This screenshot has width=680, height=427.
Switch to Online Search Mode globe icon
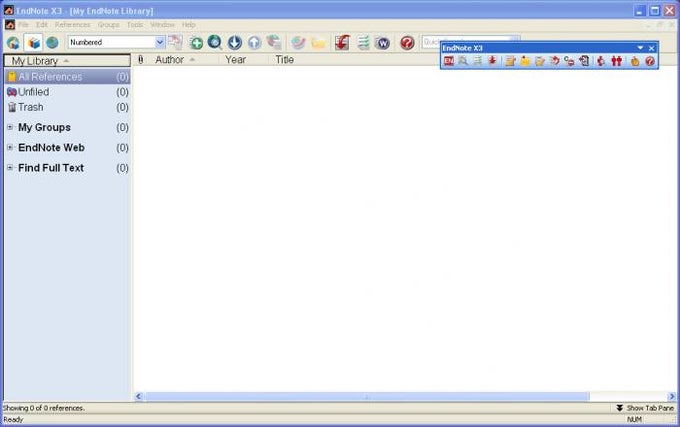[x=52, y=42]
